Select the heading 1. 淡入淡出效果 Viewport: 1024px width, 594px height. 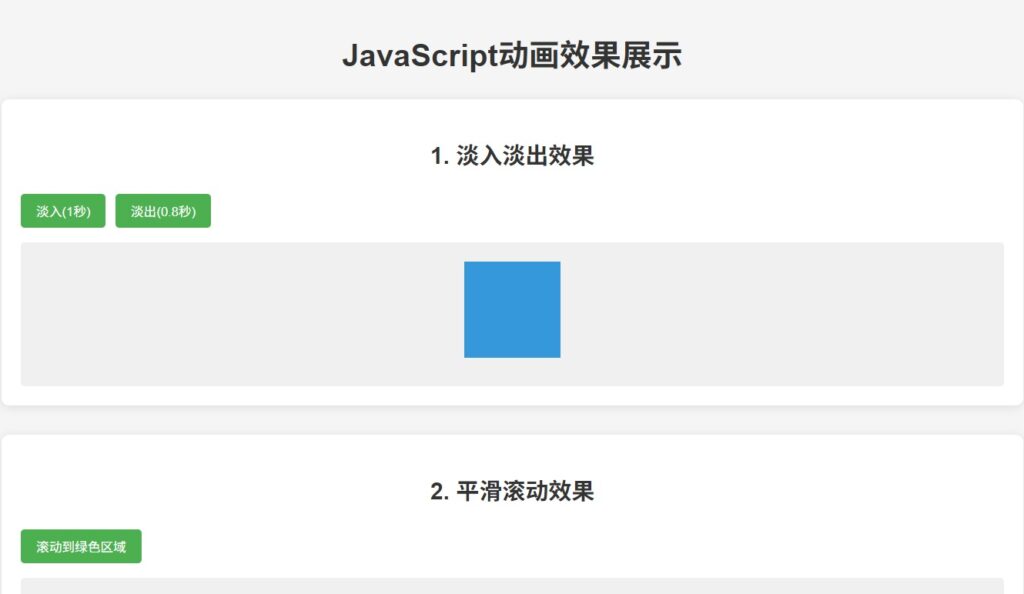[512, 156]
